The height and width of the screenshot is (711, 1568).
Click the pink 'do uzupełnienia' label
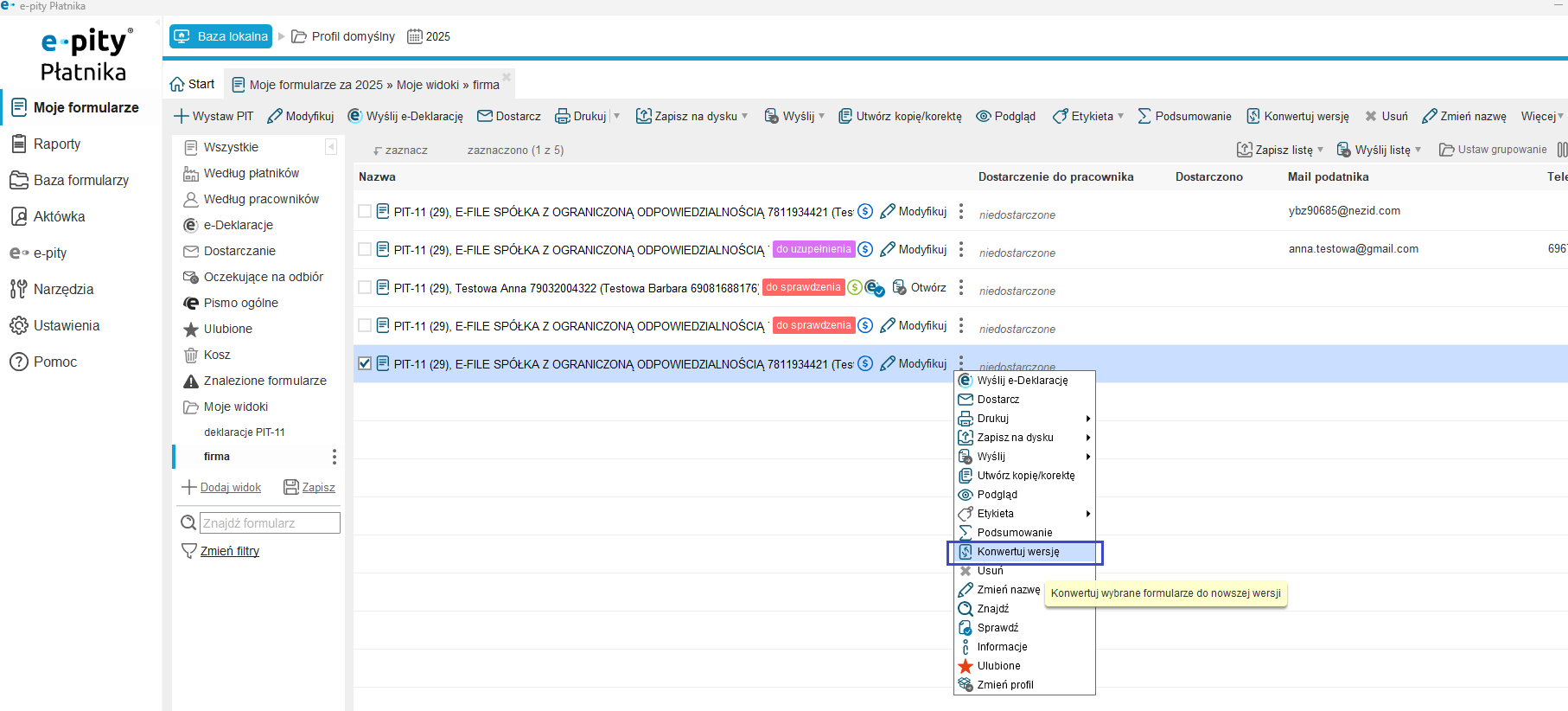click(813, 249)
